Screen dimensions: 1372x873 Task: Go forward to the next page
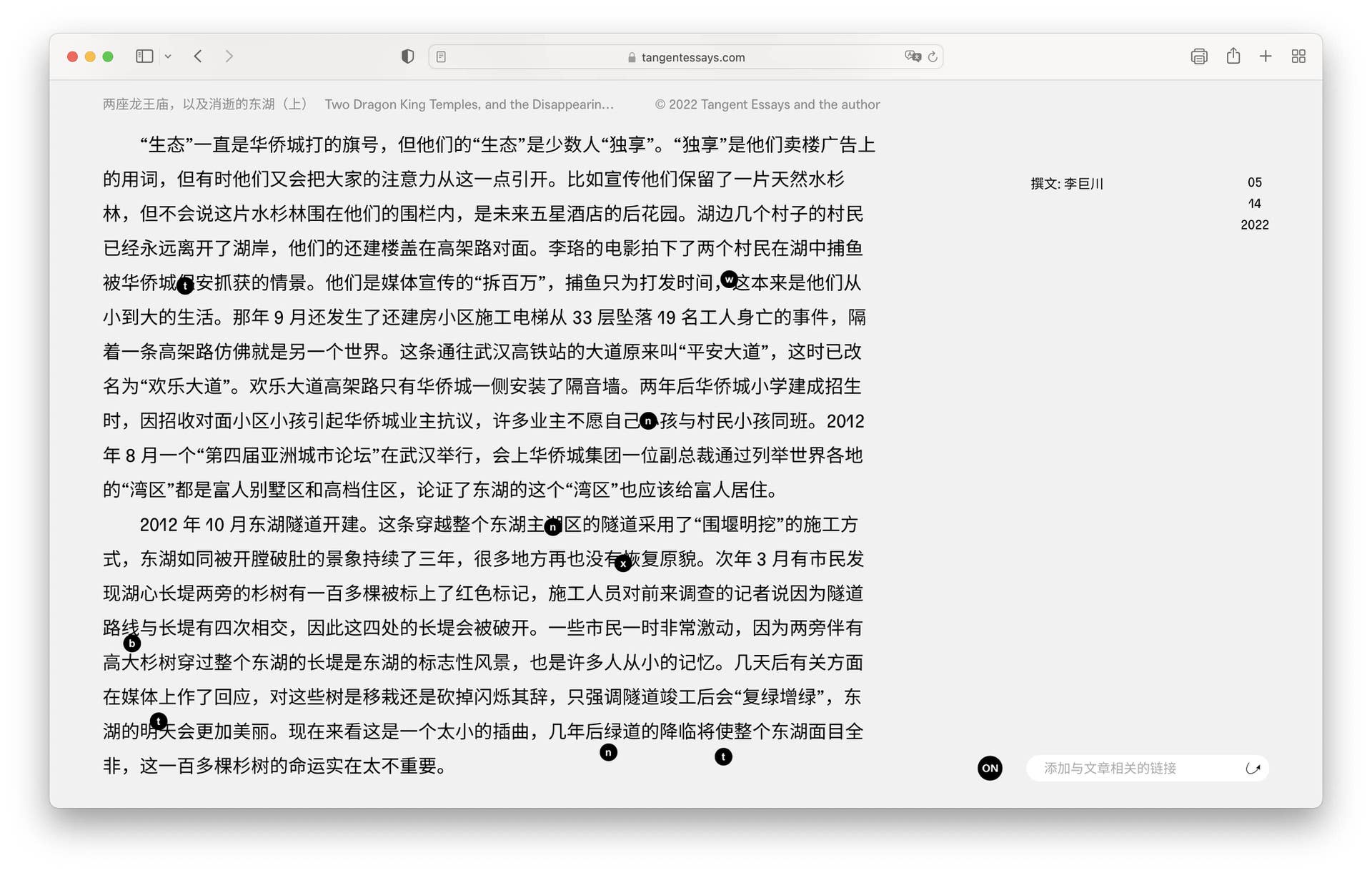coord(229,56)
